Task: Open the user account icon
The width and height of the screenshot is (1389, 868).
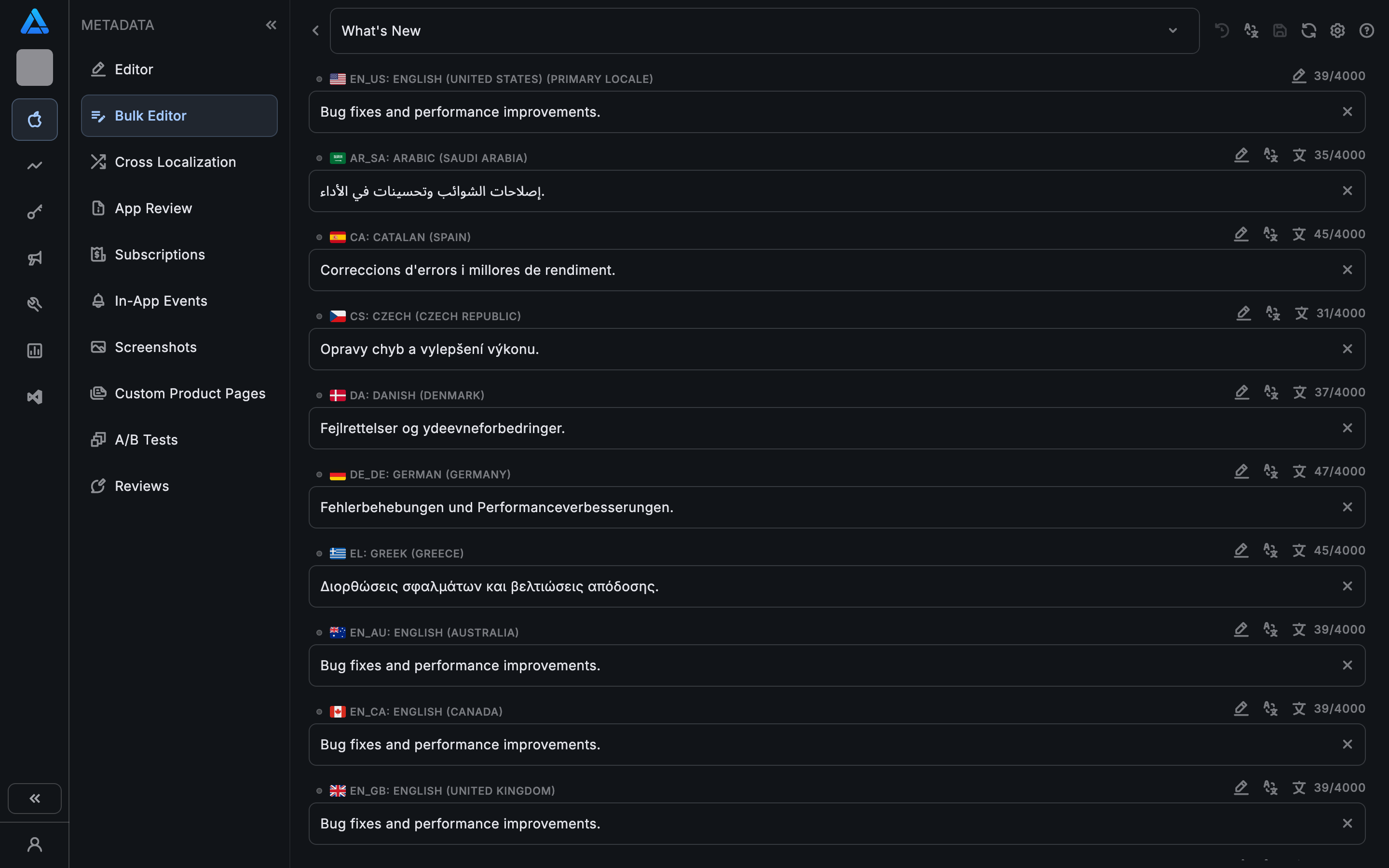Action: (x=34, y=844)
